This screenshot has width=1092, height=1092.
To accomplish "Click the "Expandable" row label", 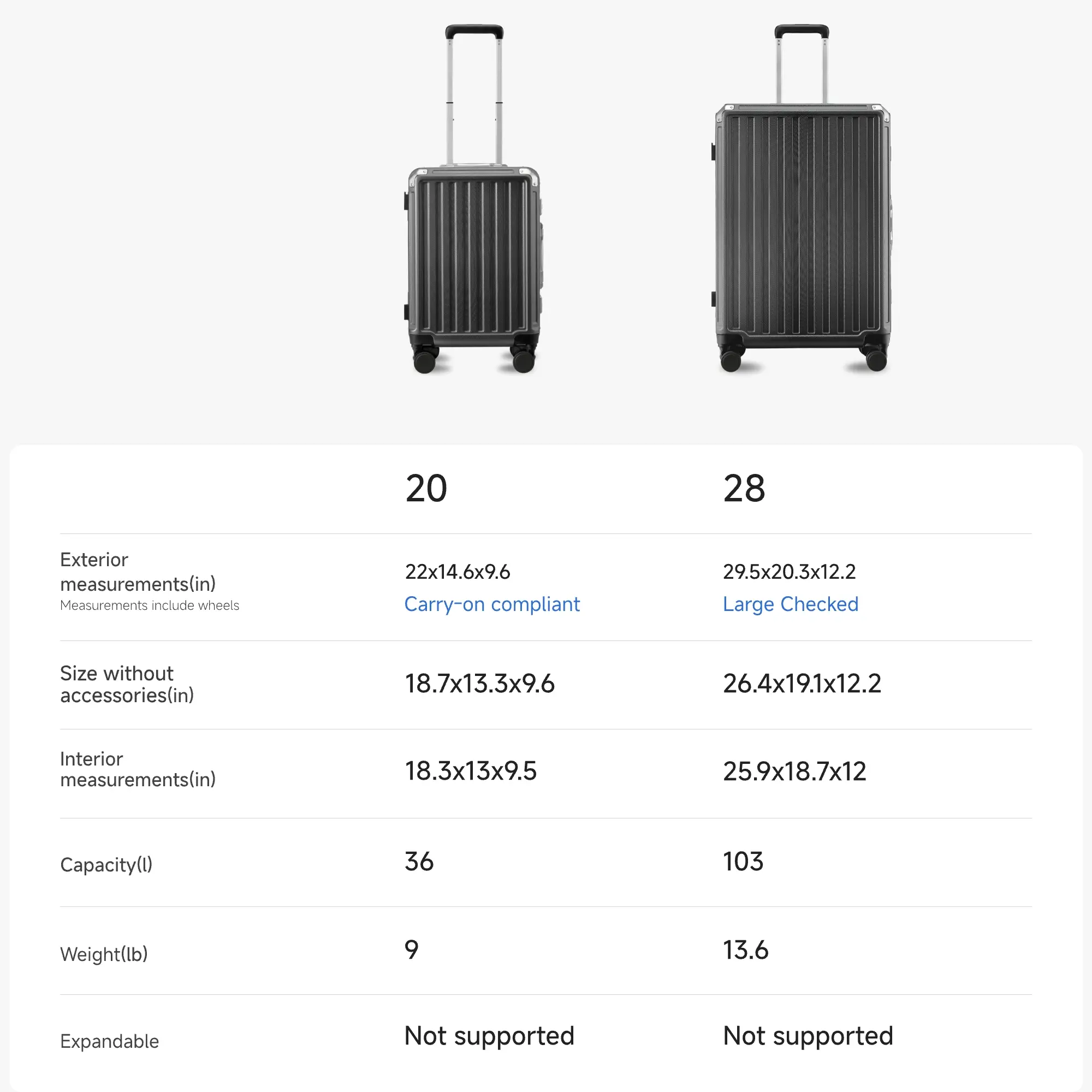I will click(x=110, y=1041).
